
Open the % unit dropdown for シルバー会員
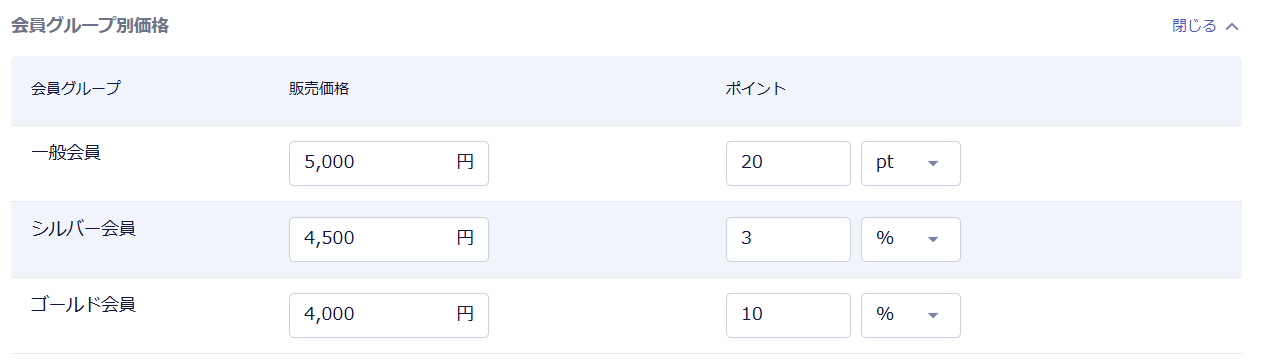[911, 239]
